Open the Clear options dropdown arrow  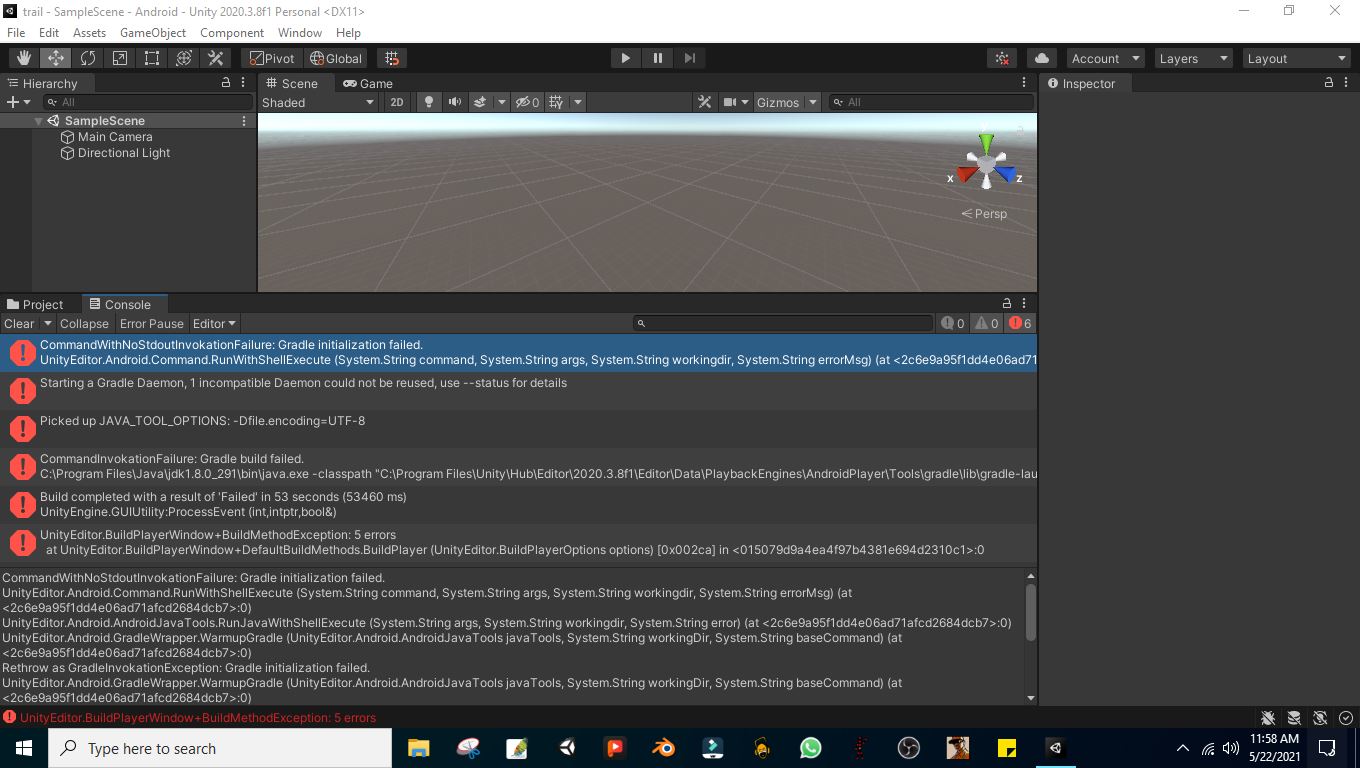[x=47, y=323]
